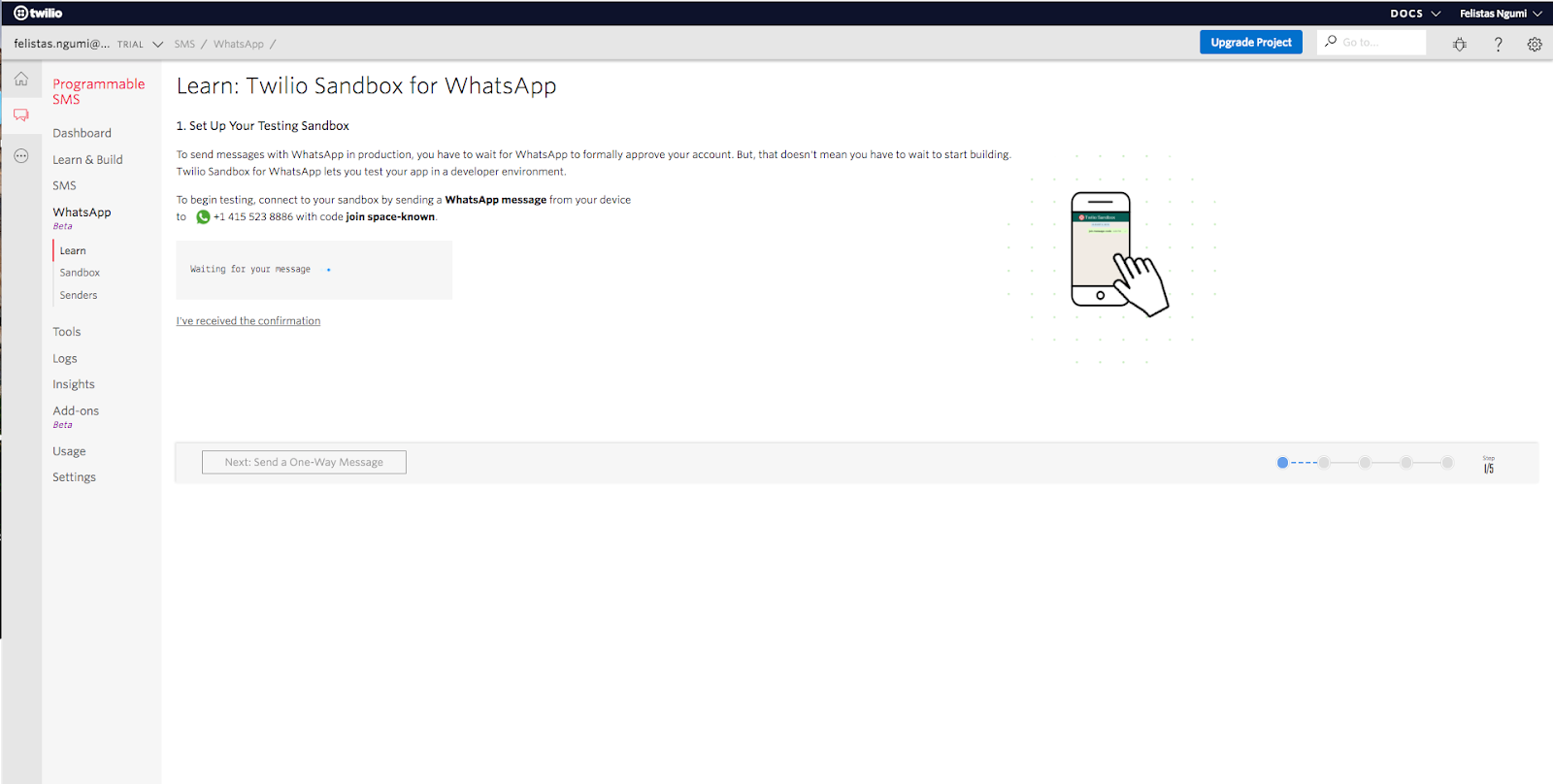Image resolution: width=1553 pixels, height=784 pixels.
Task: Open the All Products ellipsis icon
Action: click(x=20, y=155)
